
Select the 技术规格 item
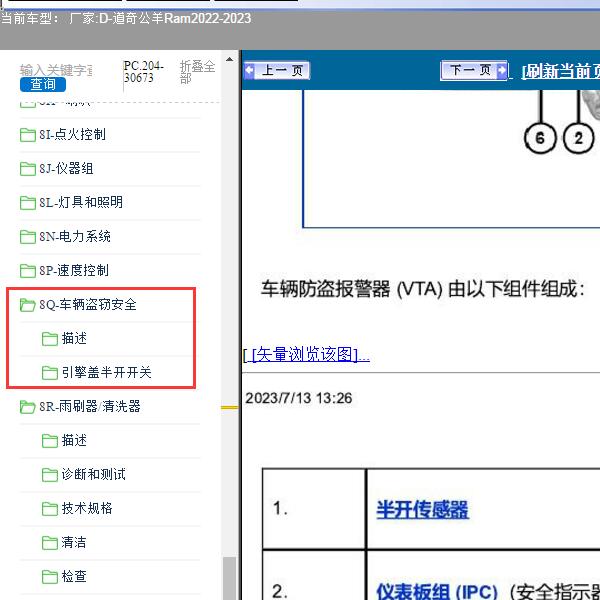click(87, 508)
